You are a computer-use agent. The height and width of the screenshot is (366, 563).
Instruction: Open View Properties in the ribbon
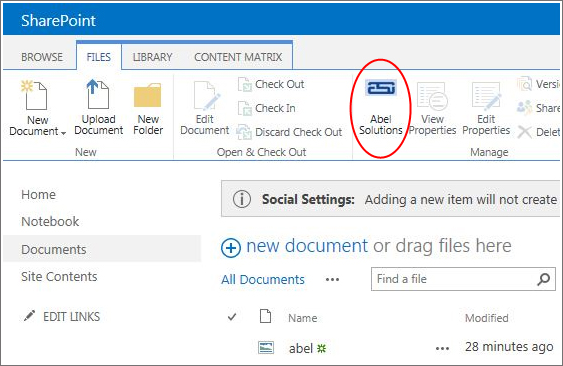(x=432, y=108)
